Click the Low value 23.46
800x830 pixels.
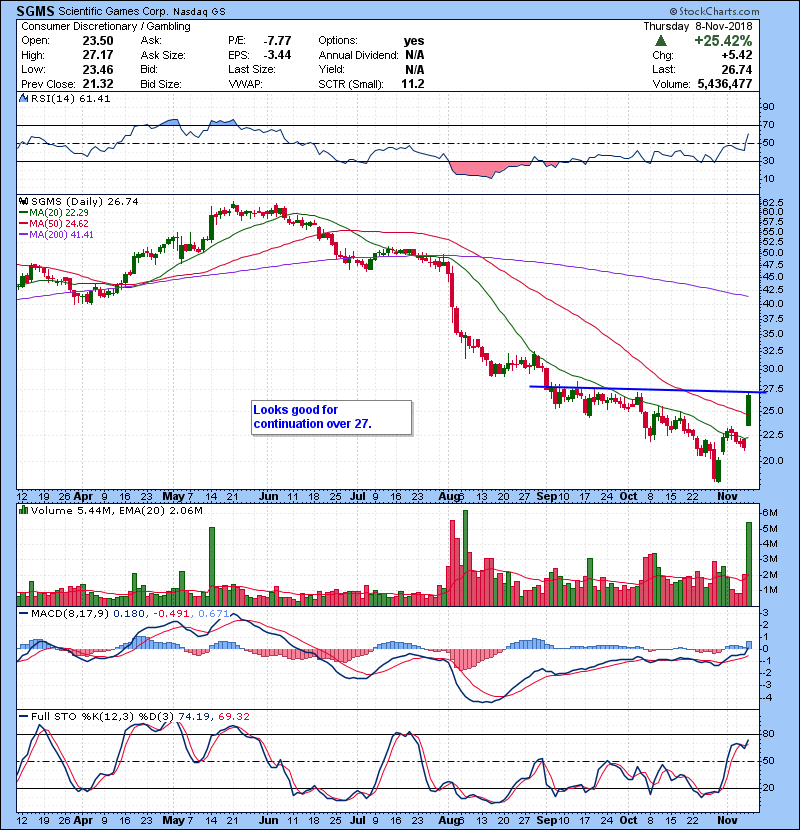(98, 69)
